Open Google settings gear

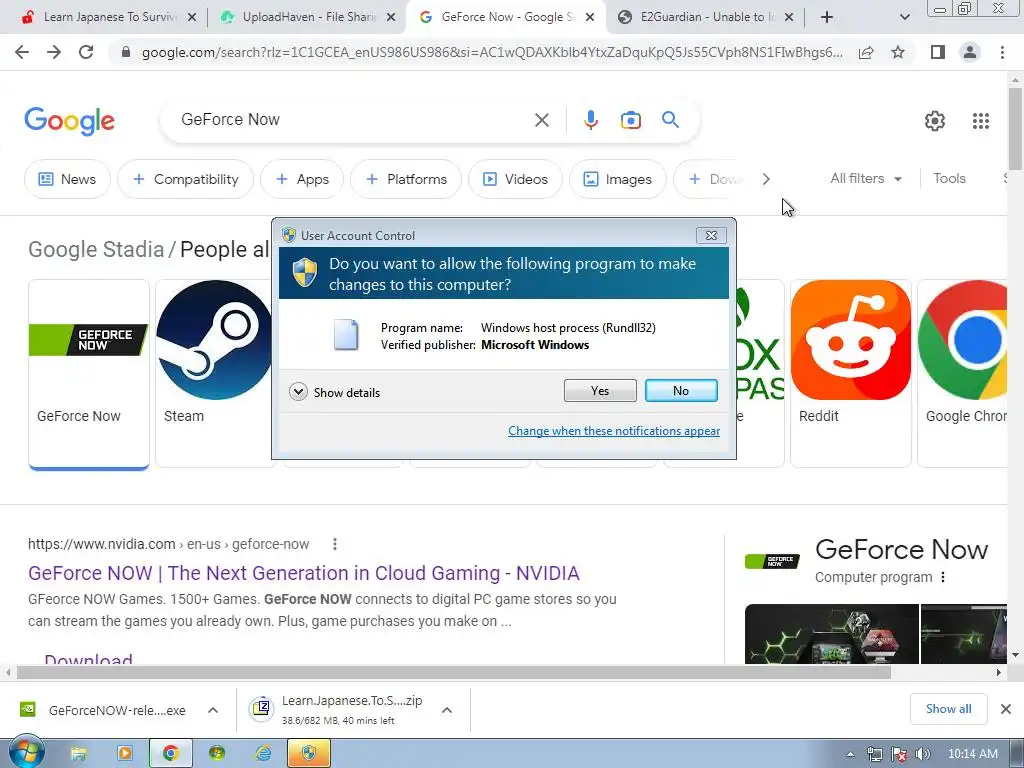935,121
